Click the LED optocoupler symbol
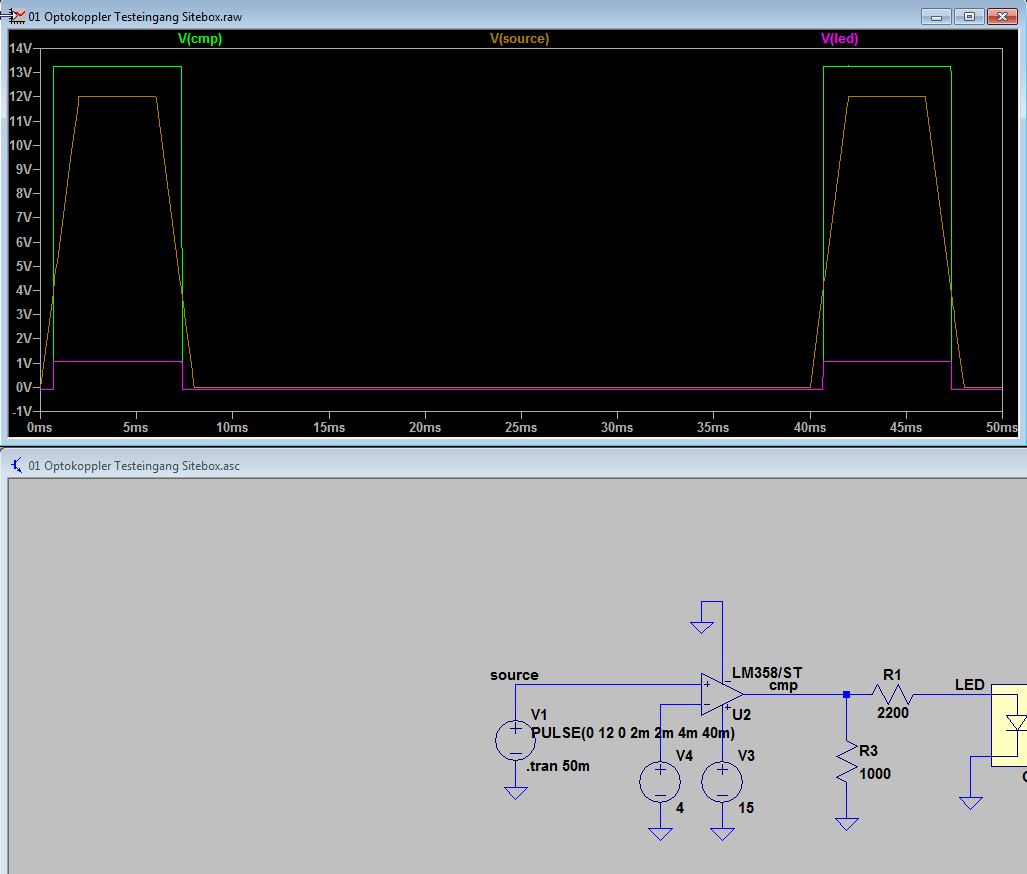The height and width of the screenshot is (874, 1027). pyautogui.click(x=1009, y=725)
